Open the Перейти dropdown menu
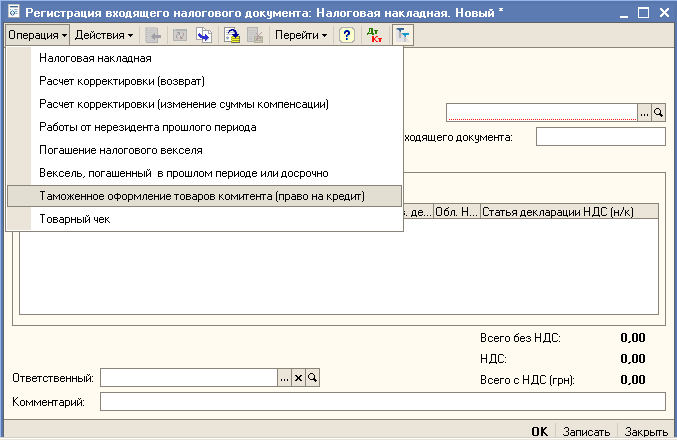677x440 pixels. (301, 35)
